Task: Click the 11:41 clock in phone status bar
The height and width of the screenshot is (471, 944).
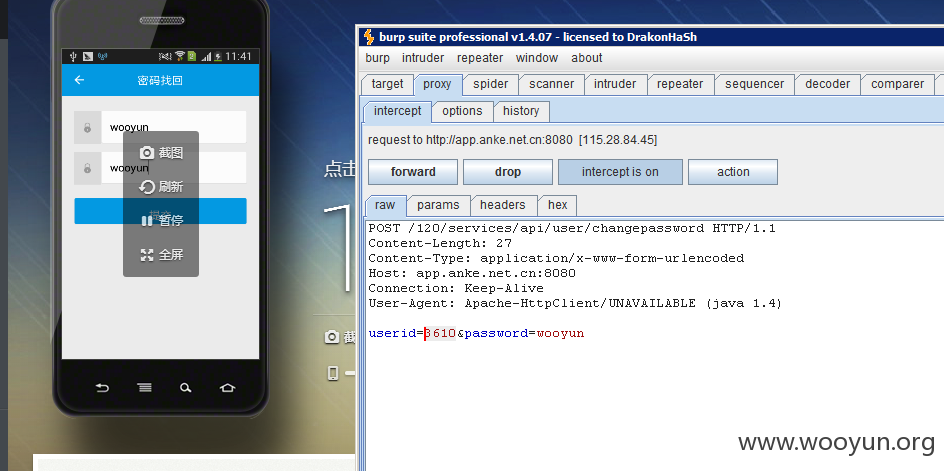Action: coord(239,57)
